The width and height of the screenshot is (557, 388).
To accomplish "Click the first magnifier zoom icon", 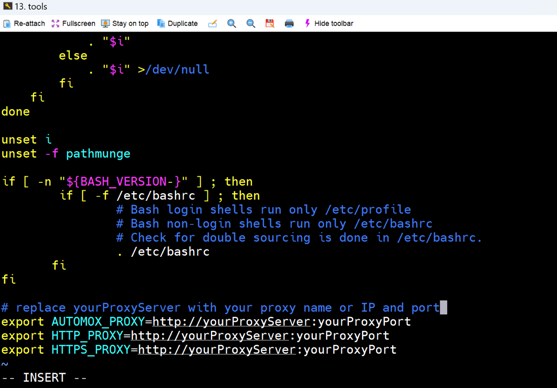I will click(x=232, y=23).
